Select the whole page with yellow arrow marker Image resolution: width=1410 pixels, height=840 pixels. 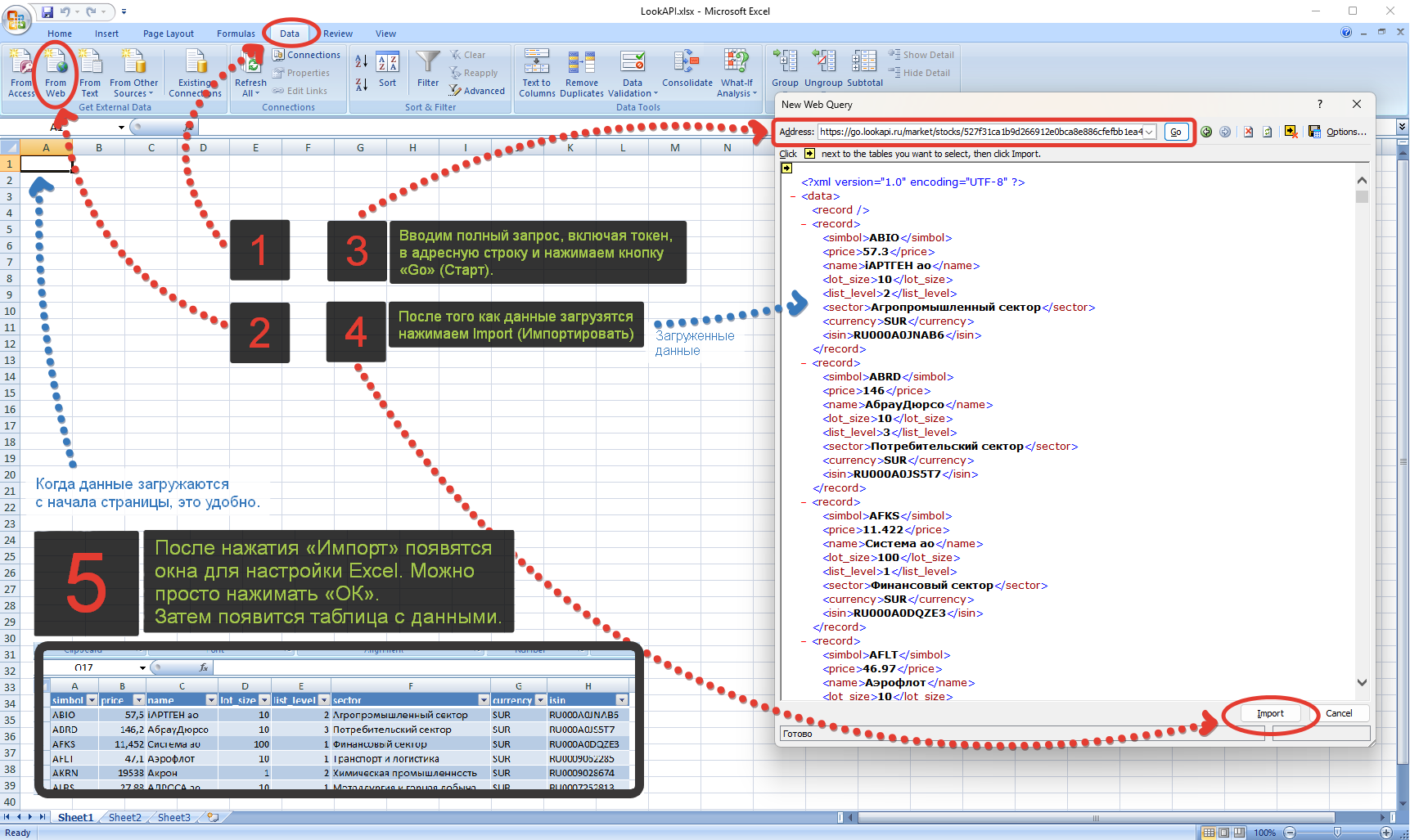[786, 168]
